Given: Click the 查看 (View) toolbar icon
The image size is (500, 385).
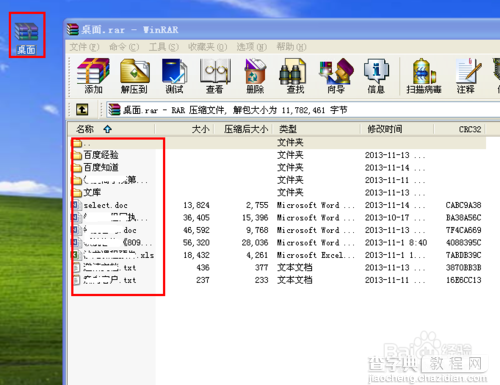Looking at the screenshot, I should (215, 76).
